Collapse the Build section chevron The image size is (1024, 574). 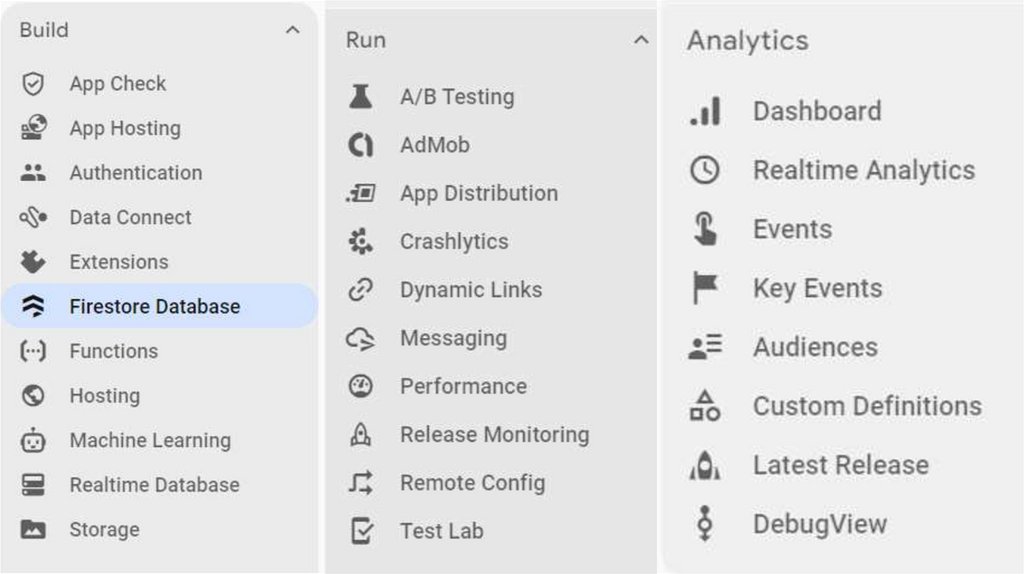[x=292, y=30]
